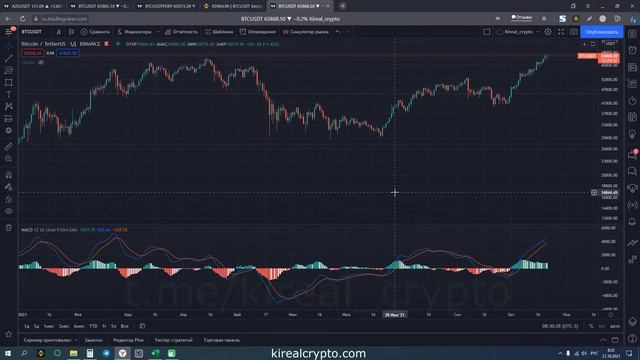Select the YTD time range

tap(93, 326)
